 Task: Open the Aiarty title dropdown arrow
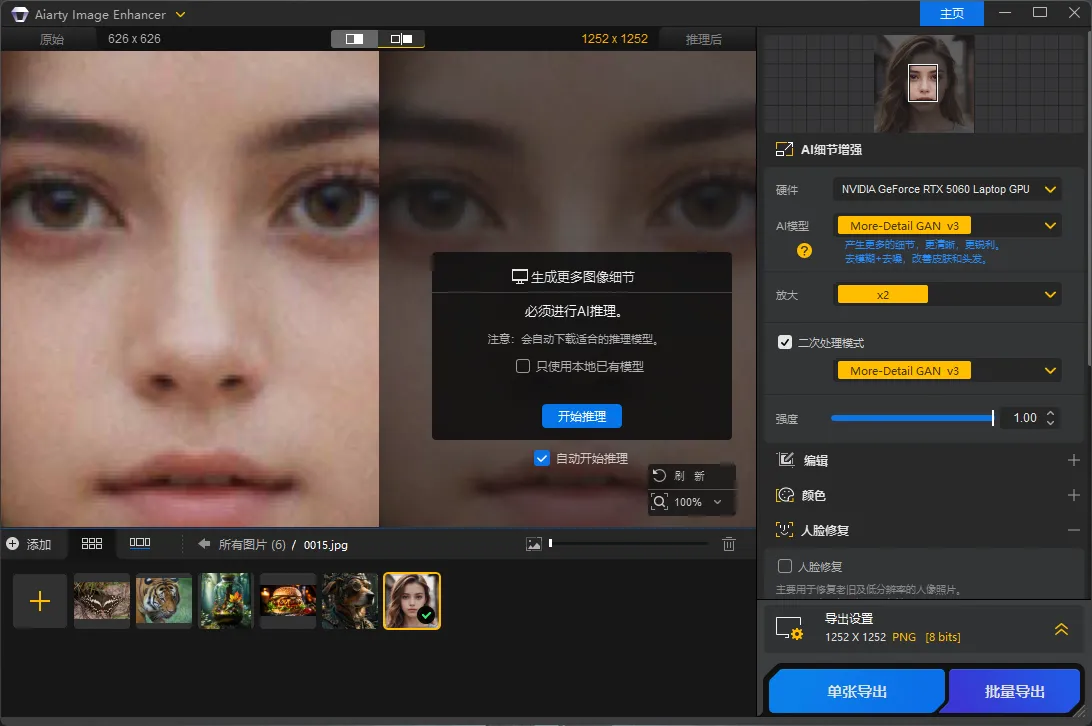point(180,14)
